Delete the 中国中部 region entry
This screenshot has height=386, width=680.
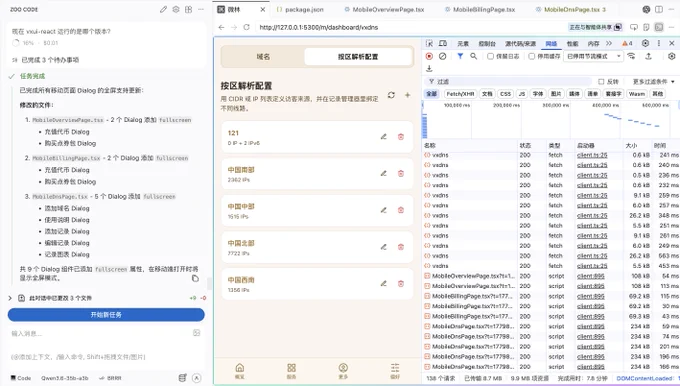(401, 210)
